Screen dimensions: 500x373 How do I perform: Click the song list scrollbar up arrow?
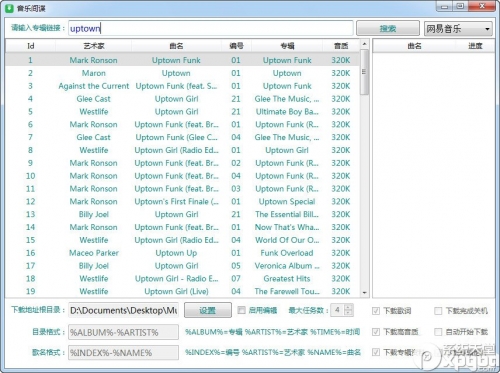click(x=364, y=44)
